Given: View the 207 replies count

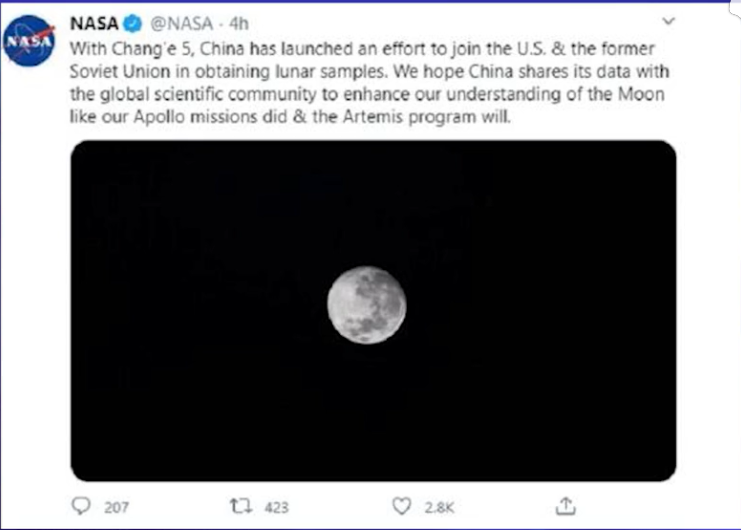Looking at the screenshot, I should 117,507.
